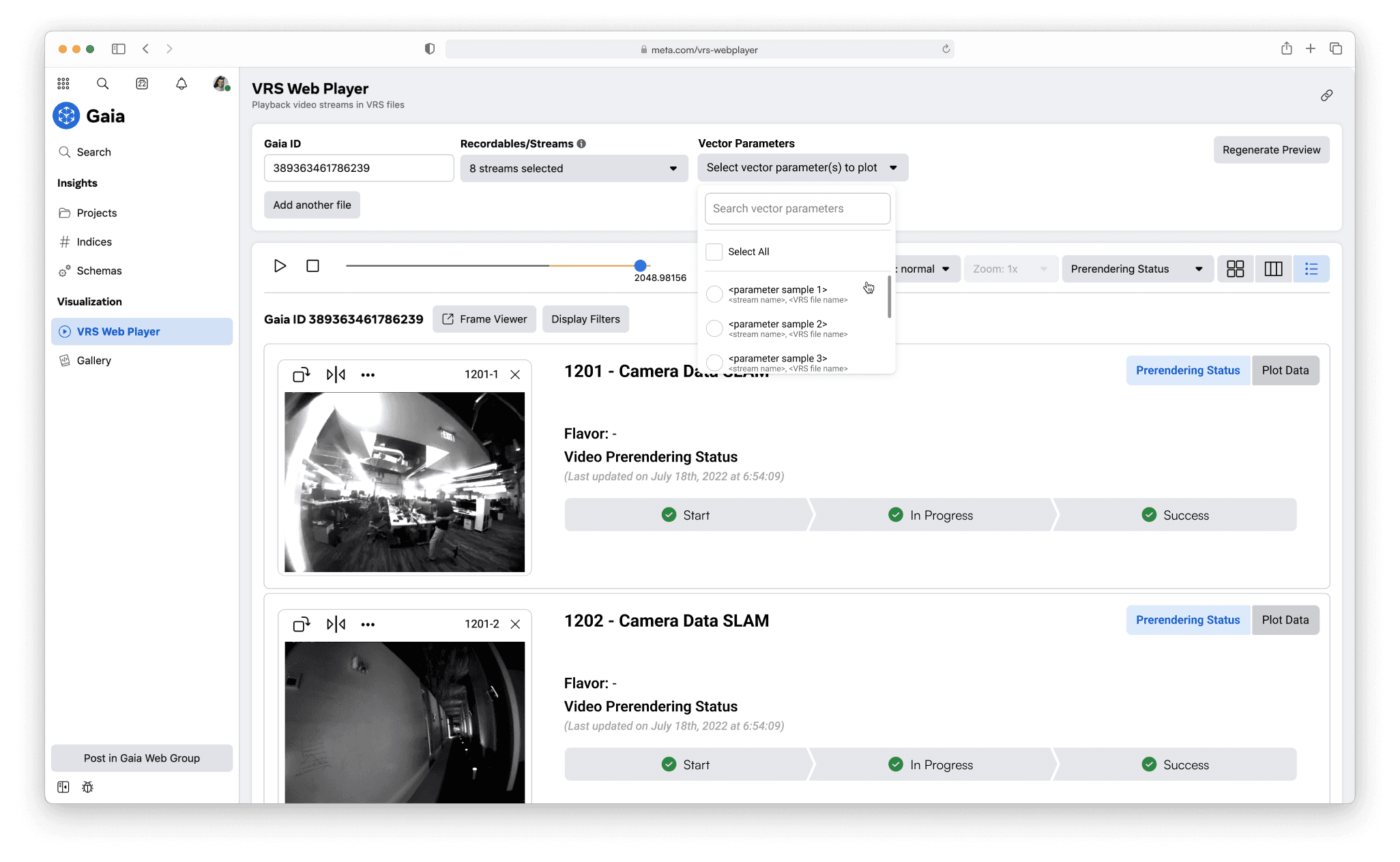Switch to list layout view
1400x862 pixels.
coord(1311,269)
